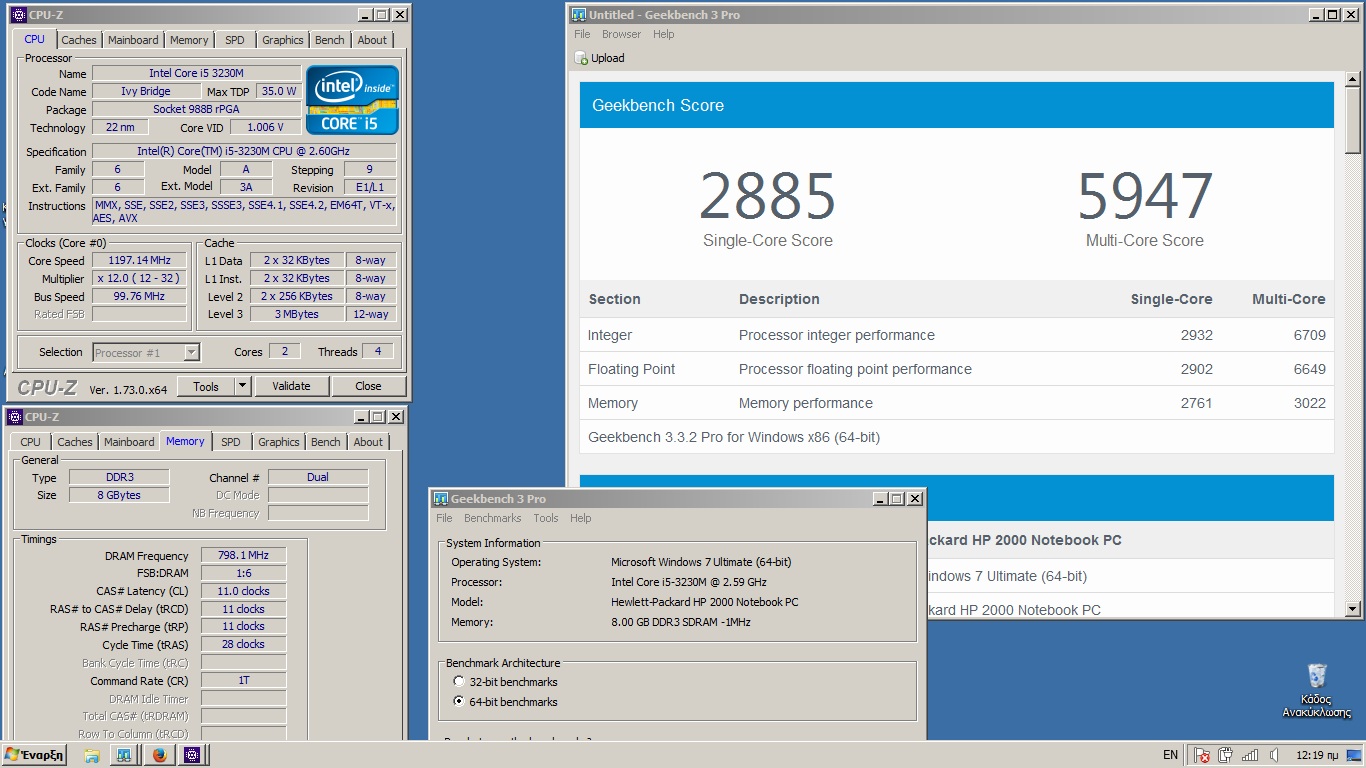Click the single-core score 2885
Screen dimensions: 1366x768
pos(767,196)
